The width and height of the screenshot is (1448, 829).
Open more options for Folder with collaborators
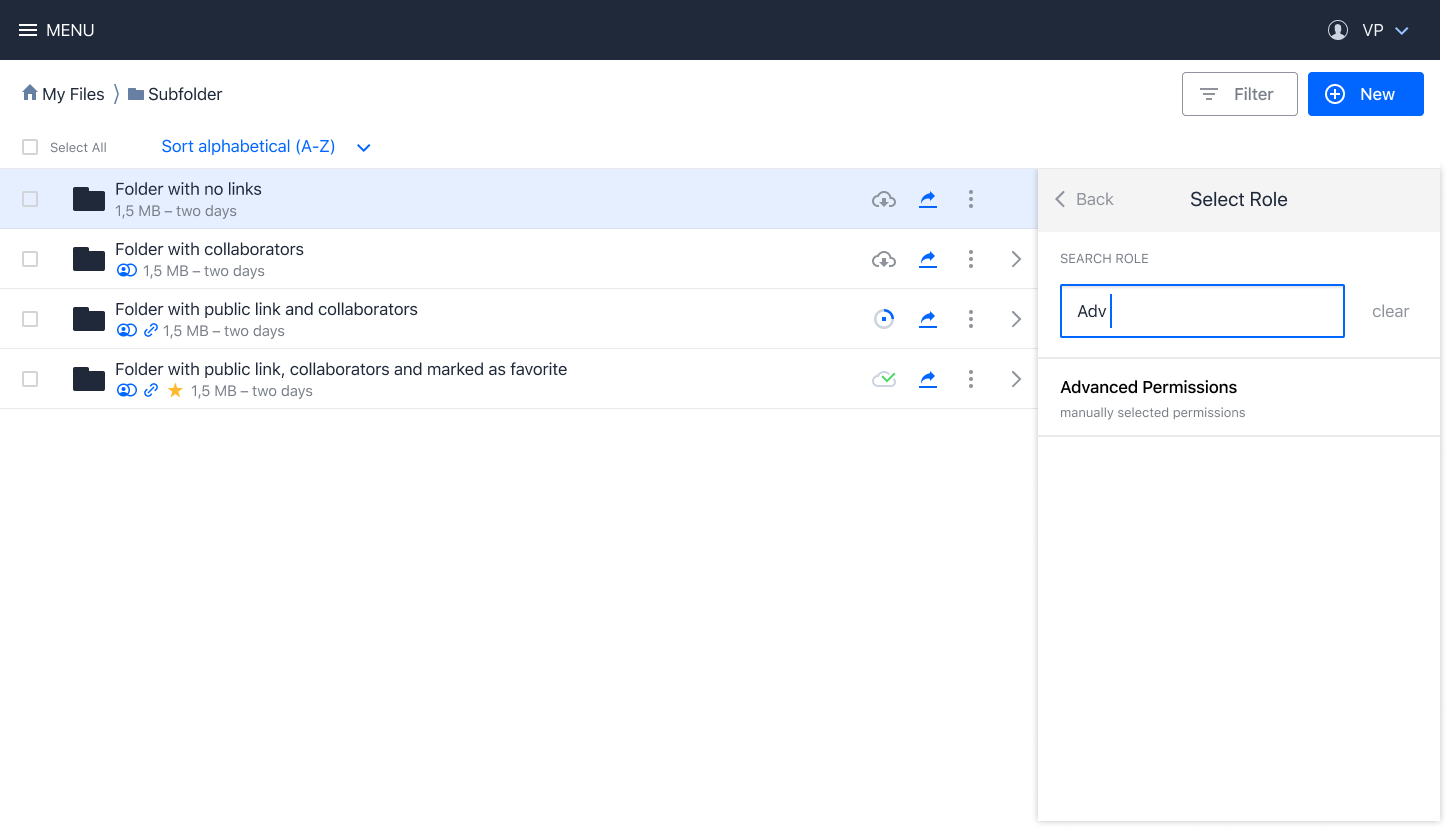pos(971,259)
